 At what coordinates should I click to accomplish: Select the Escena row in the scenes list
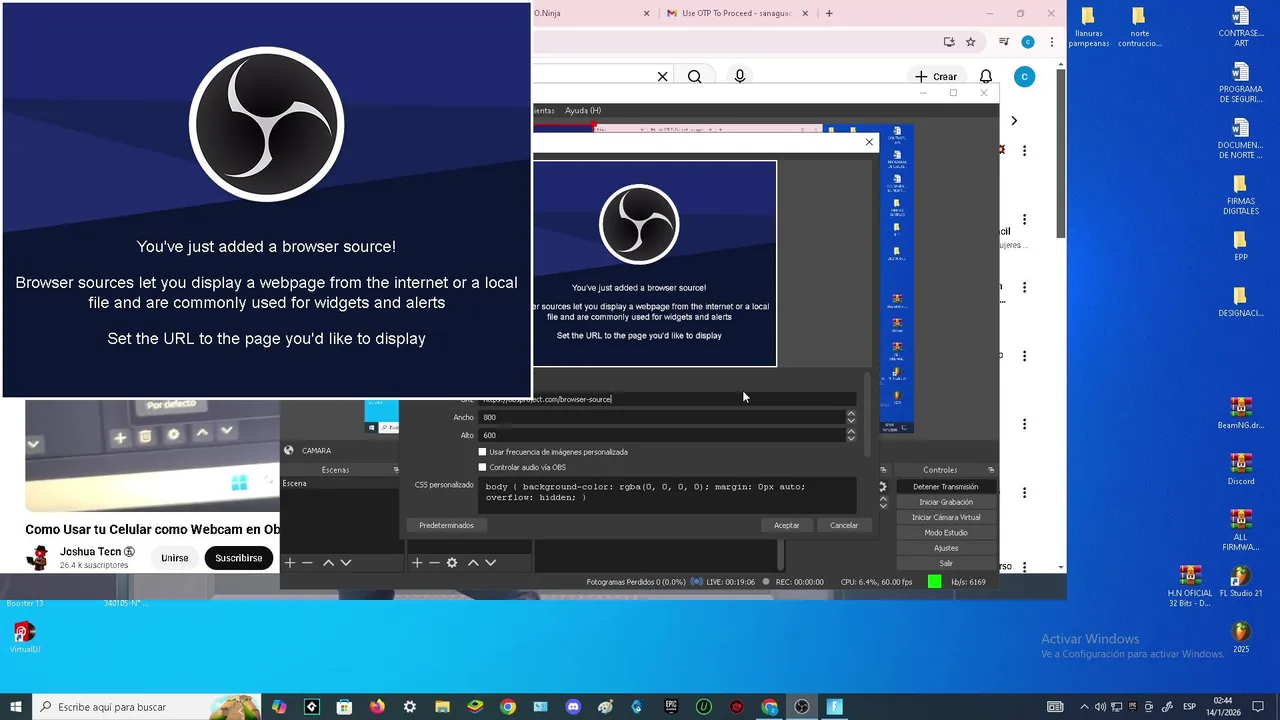tap(340, 484)
